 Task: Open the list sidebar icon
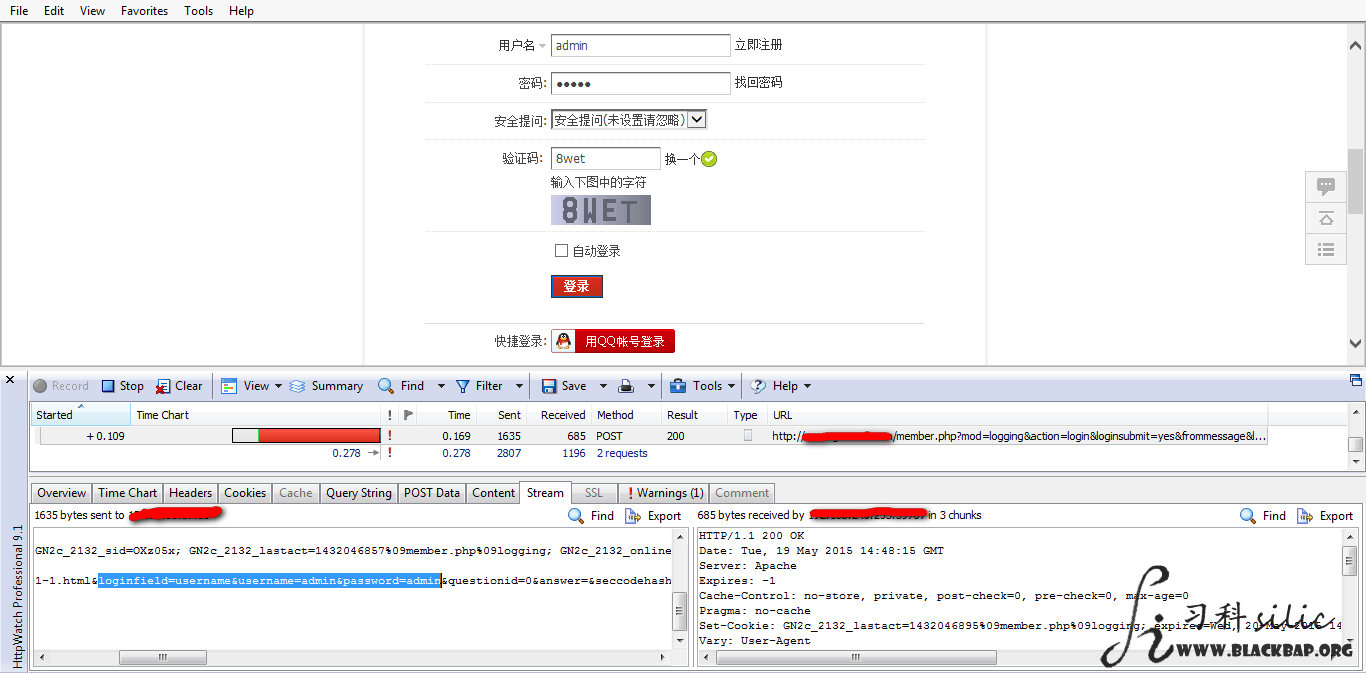coord(1326,250)
